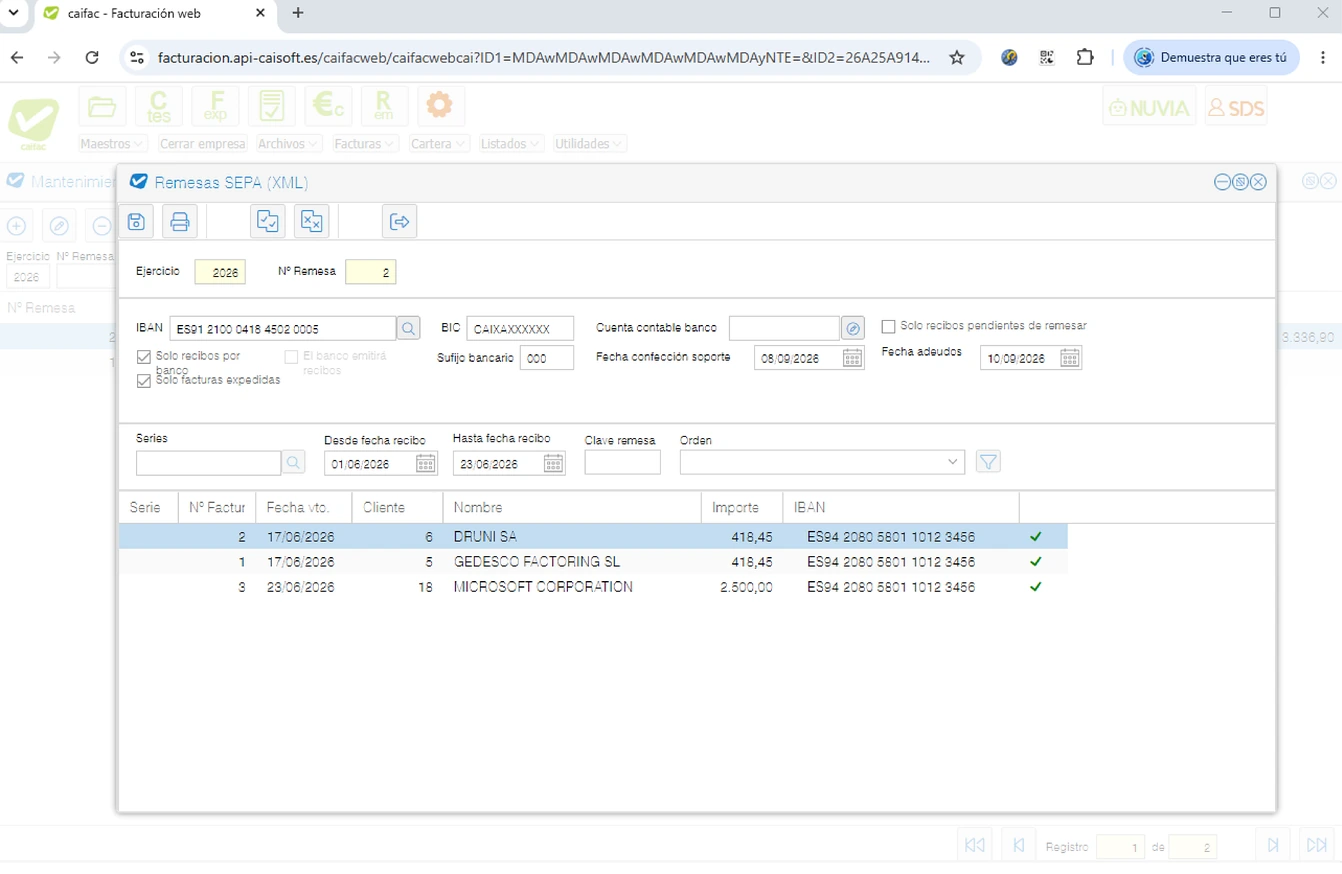
Task: Open the folder icon in main toolbar
Action: point(102,106)
